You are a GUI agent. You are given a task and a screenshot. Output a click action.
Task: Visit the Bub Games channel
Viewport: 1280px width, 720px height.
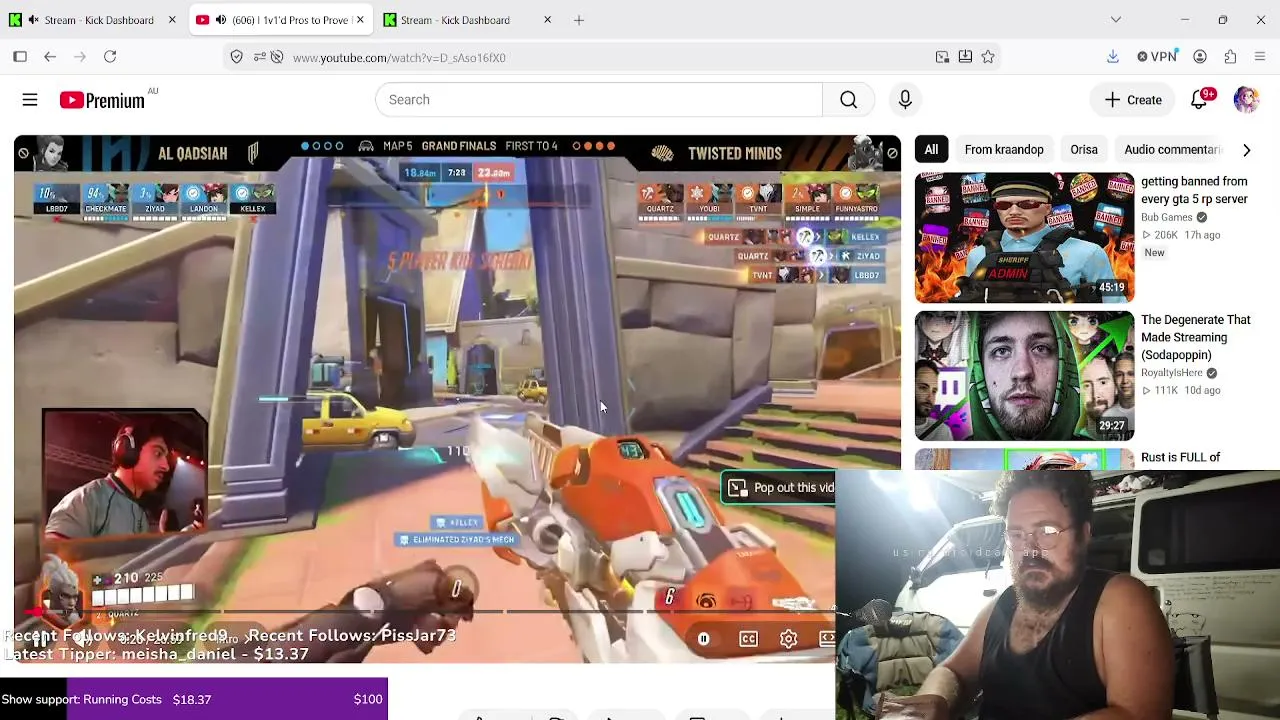click(x=1167, y=217)
